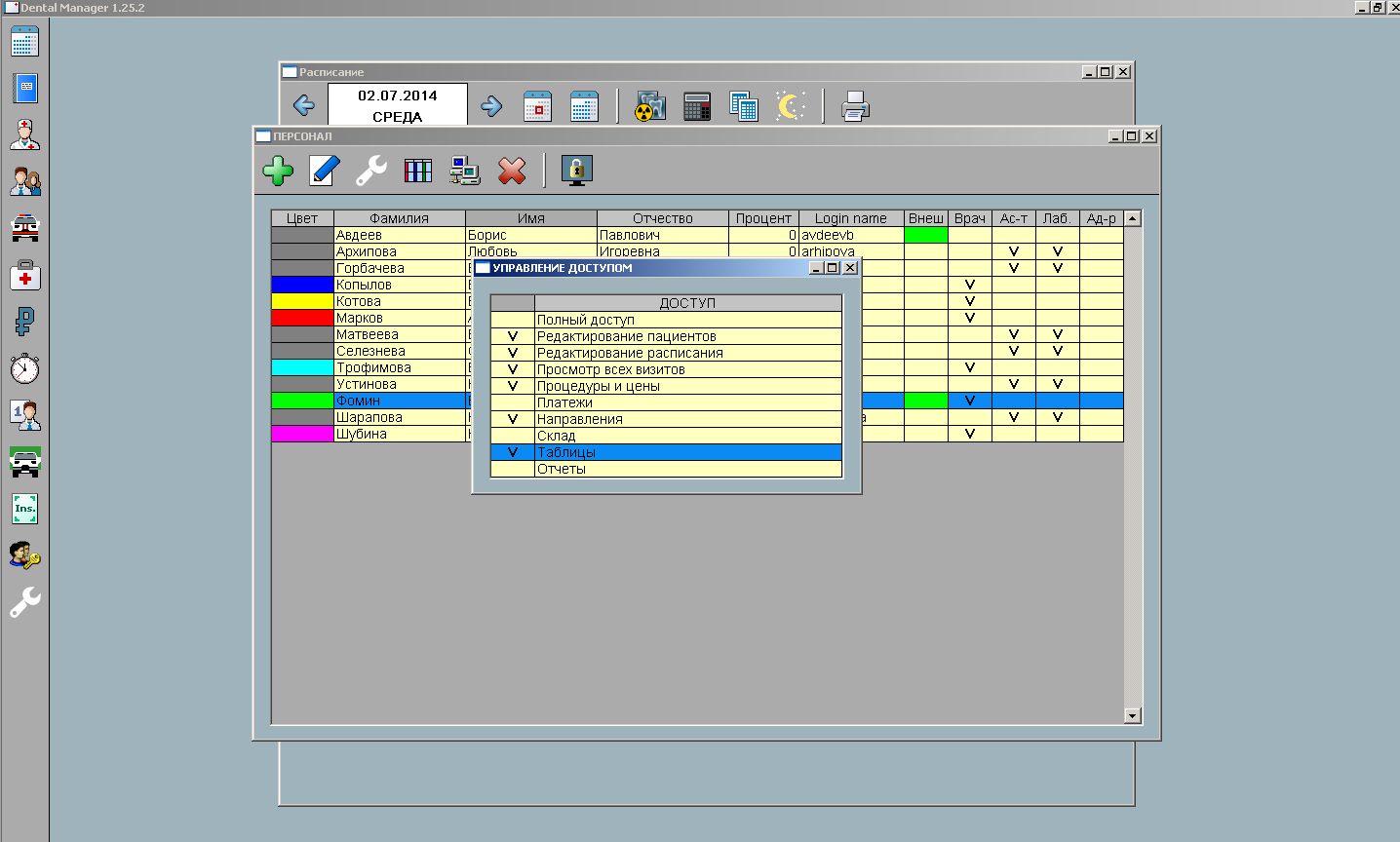Toggle the Платежи access checkbox
This screenshot has height=842, width=1400.
(x=513, y=402)
